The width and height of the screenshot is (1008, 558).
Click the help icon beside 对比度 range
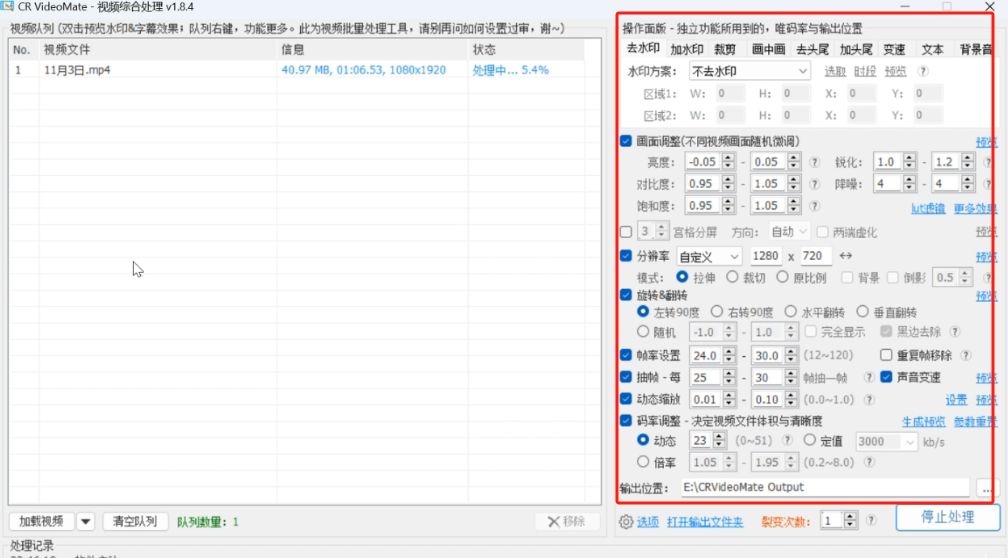(814, 184)
